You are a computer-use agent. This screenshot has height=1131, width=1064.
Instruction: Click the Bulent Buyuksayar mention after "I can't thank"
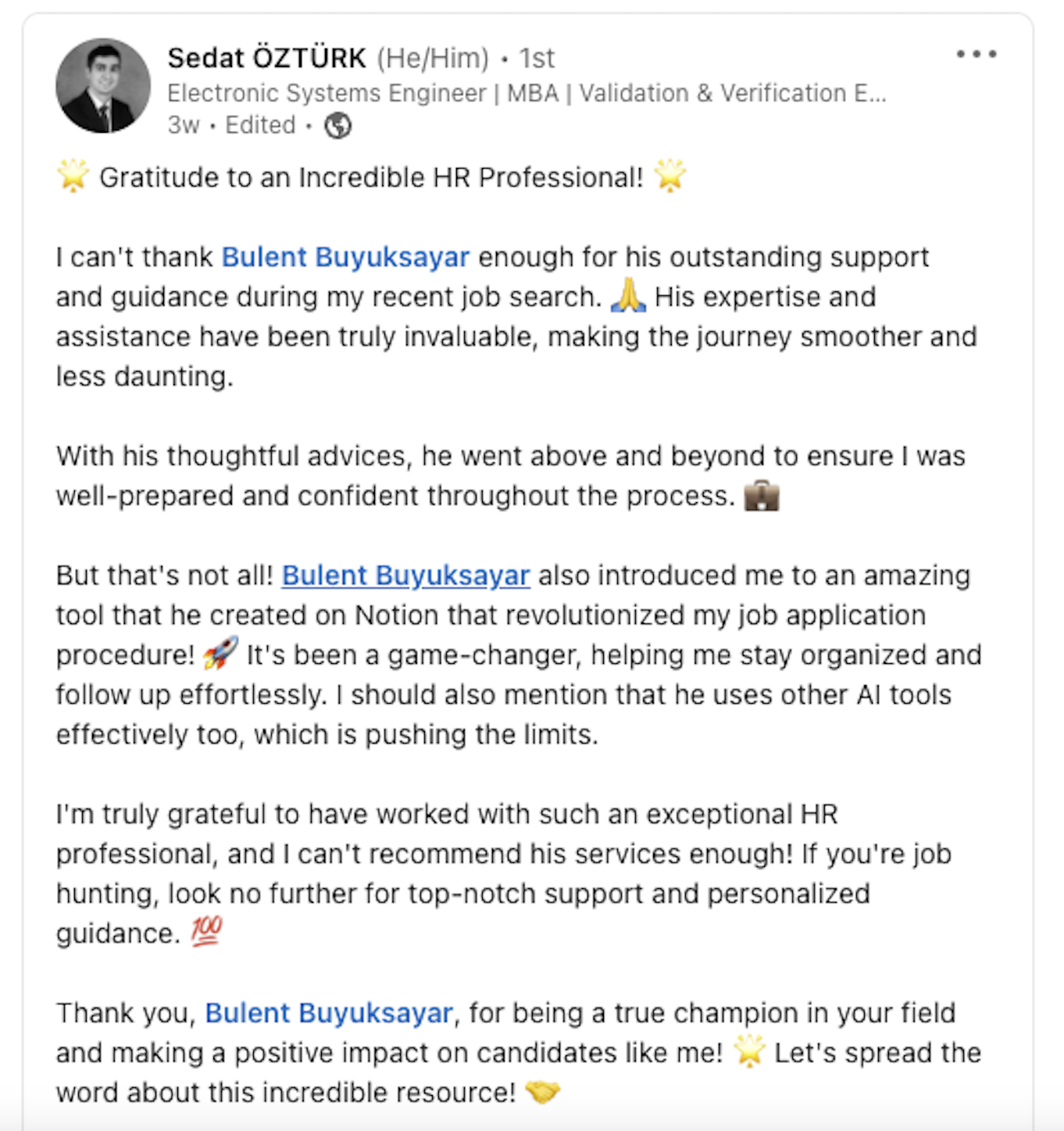pos(345,257)
